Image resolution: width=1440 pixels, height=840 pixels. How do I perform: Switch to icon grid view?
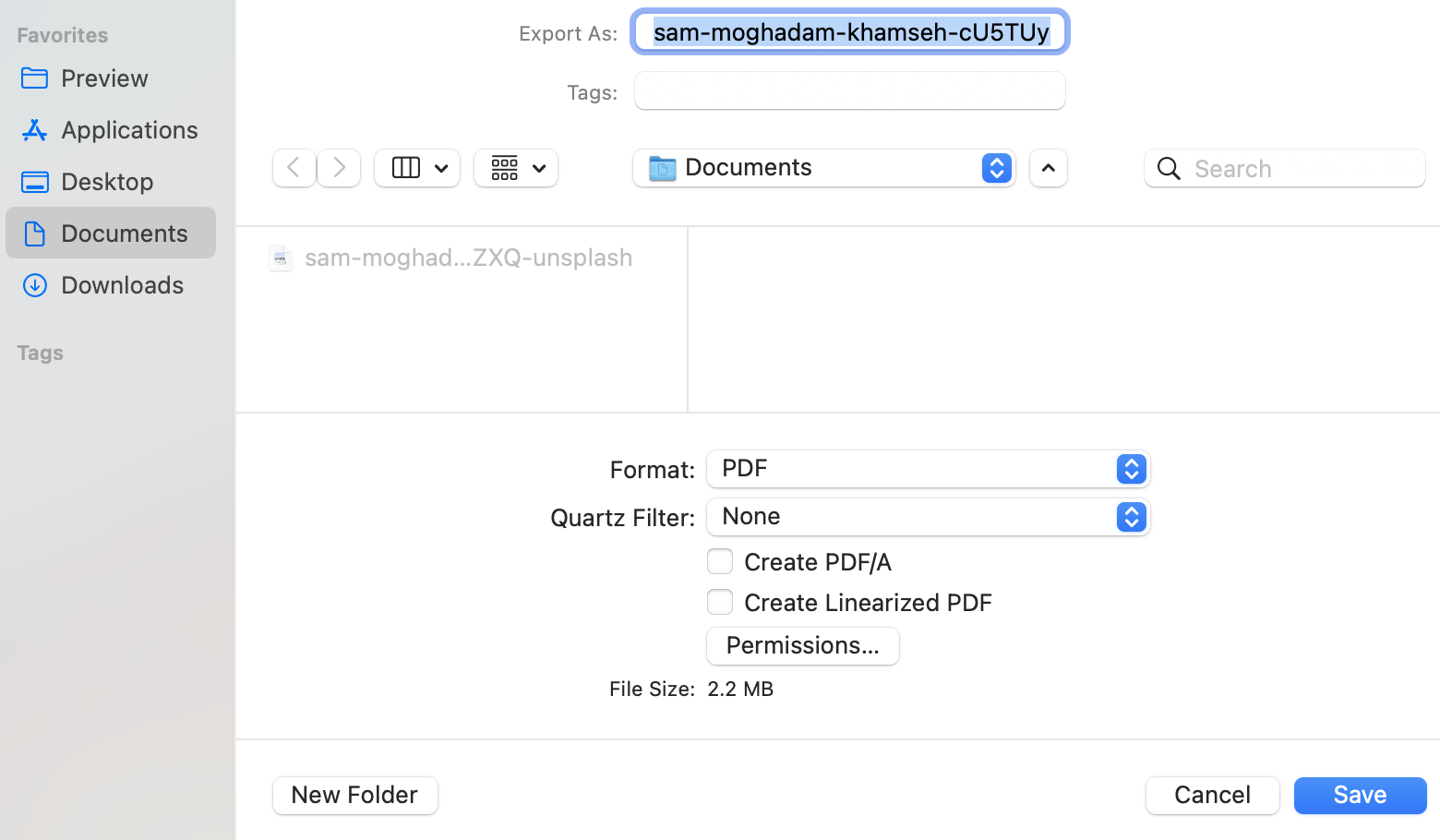[x=515, y=168]
